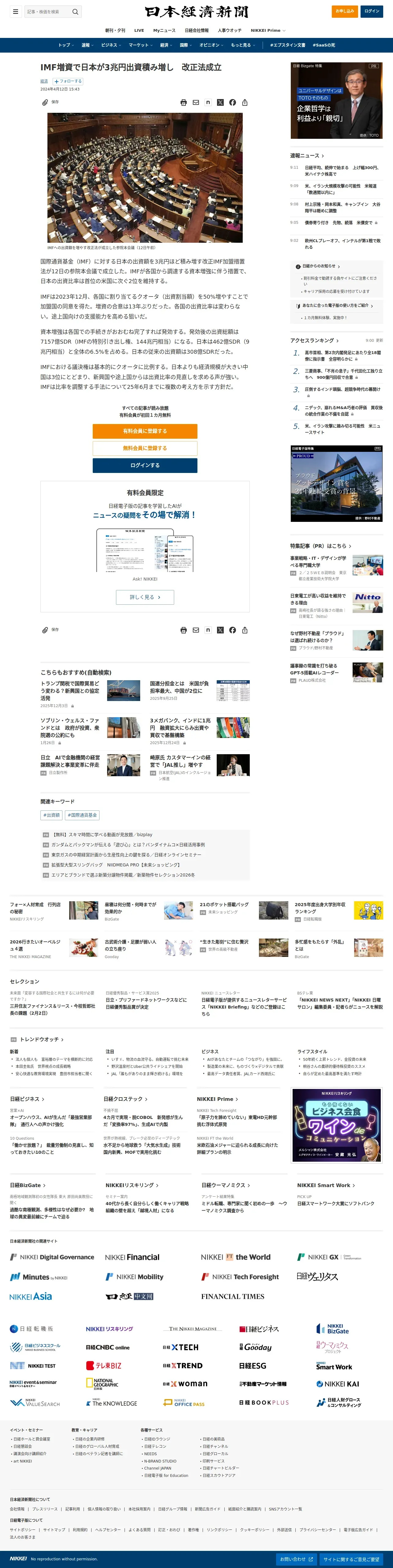Screen dimensions: 393x1568
Task: Expand あなたに合った電子版の使い方をご紹介 notice
Action: (338, 306)
